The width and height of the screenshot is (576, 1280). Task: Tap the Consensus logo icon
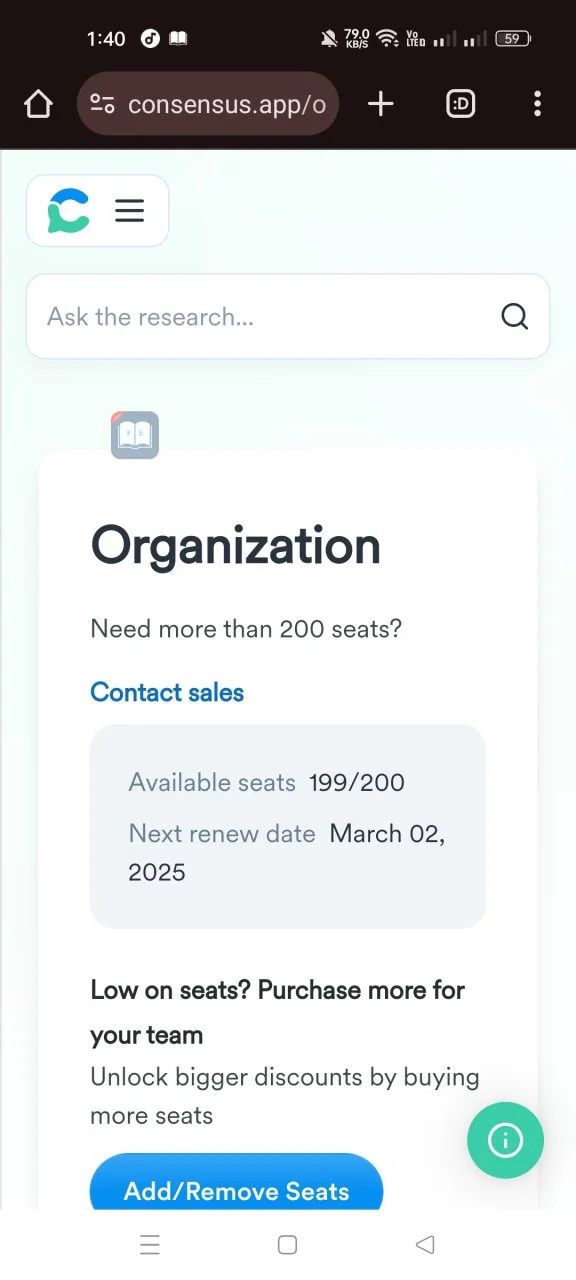pos(69,211)
